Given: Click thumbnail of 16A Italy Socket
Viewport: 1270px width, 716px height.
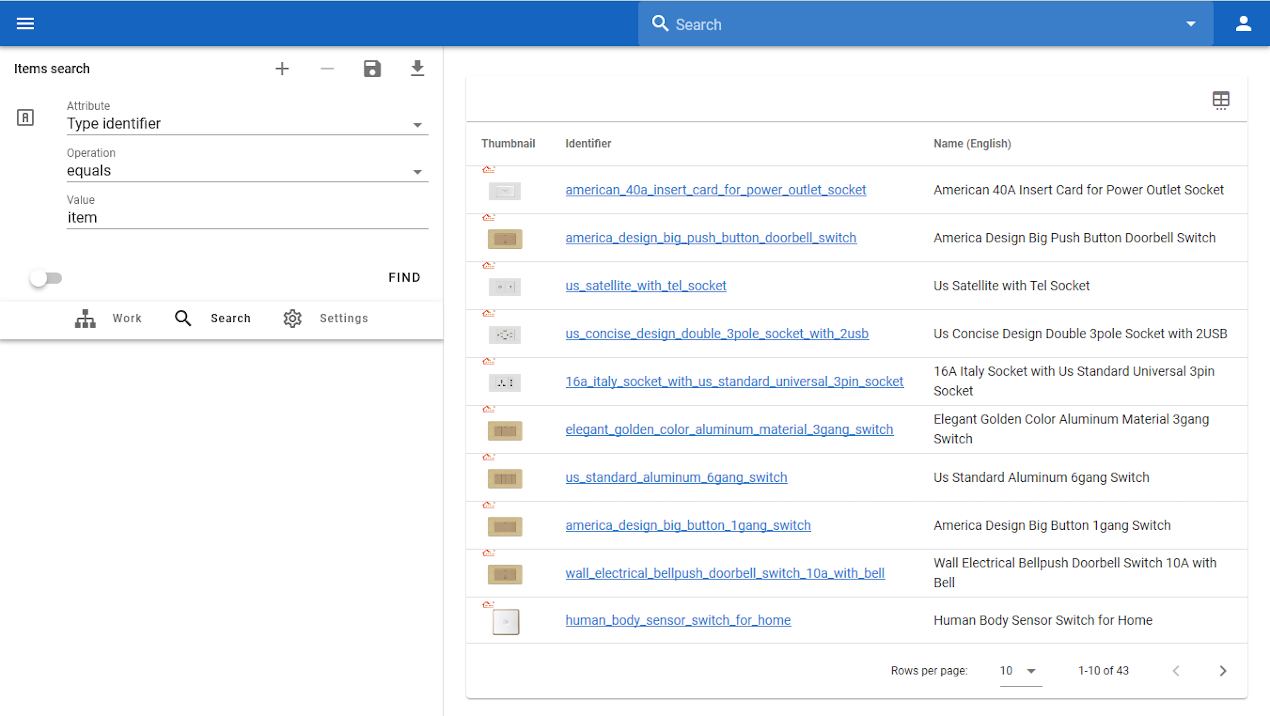Looking at the screenshot, I should (x=505, y=383).
